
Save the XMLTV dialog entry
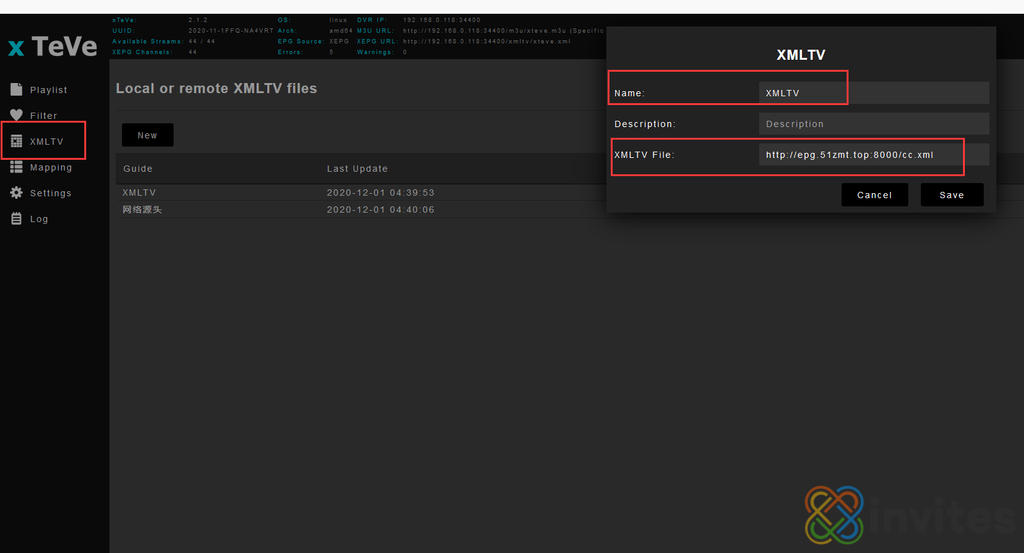(x=952, y=195)
